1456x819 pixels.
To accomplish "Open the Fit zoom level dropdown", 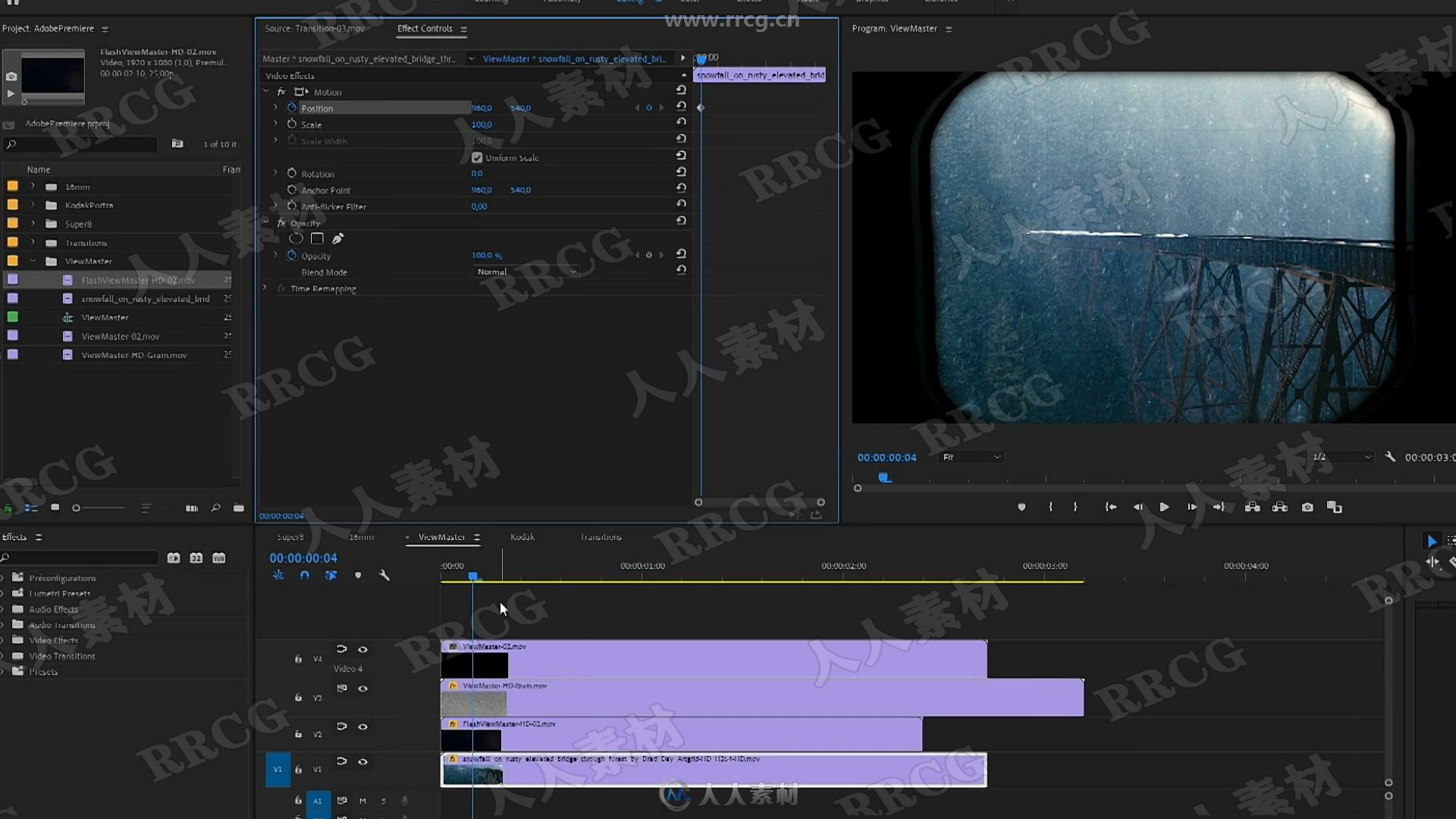I will [971, 457].
